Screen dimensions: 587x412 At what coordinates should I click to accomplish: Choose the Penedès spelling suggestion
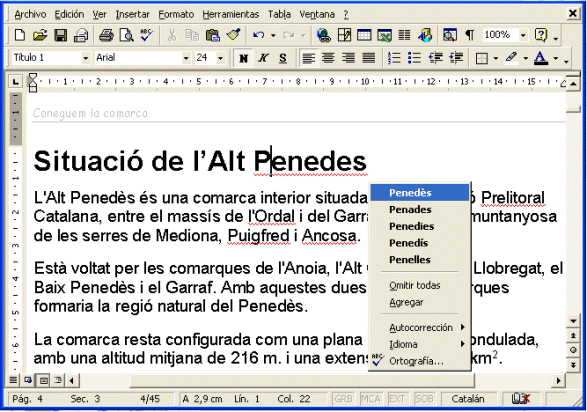pos(420,193)
